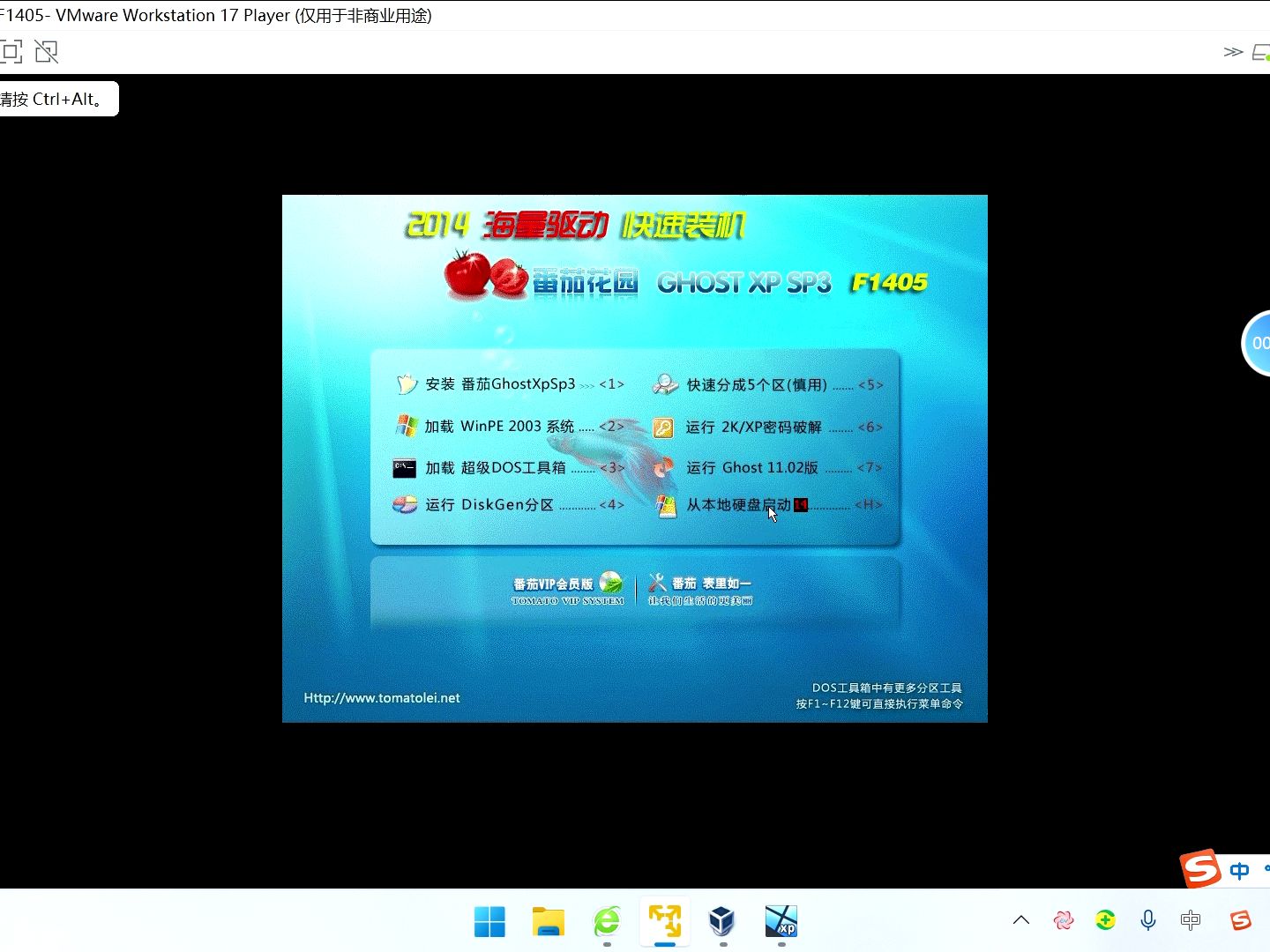Click the Sogou input method S logo
The height and width of the screenshot is (952, 1270).
(1201, 869)
